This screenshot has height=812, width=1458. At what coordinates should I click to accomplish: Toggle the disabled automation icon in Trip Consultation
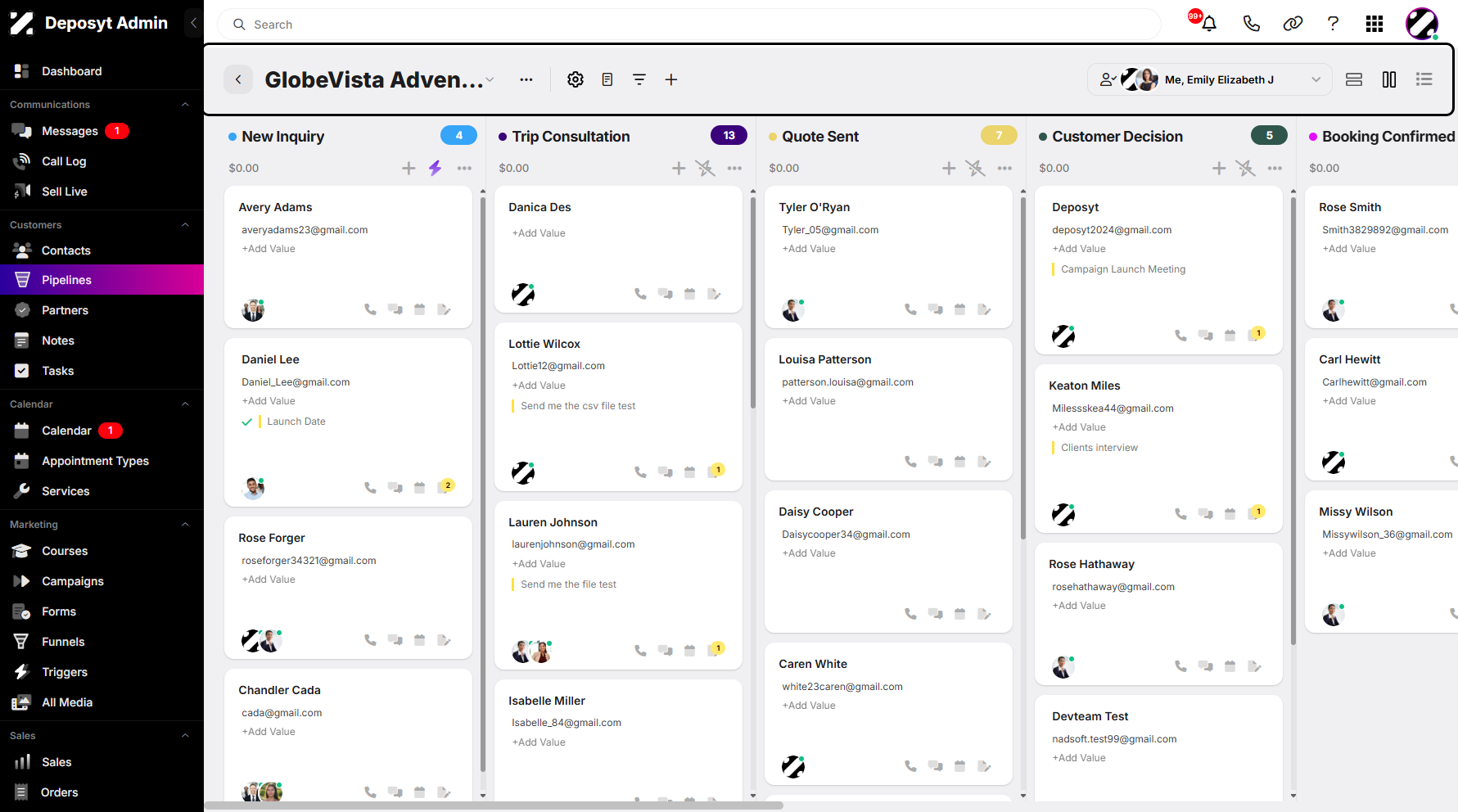click(705, 168)
